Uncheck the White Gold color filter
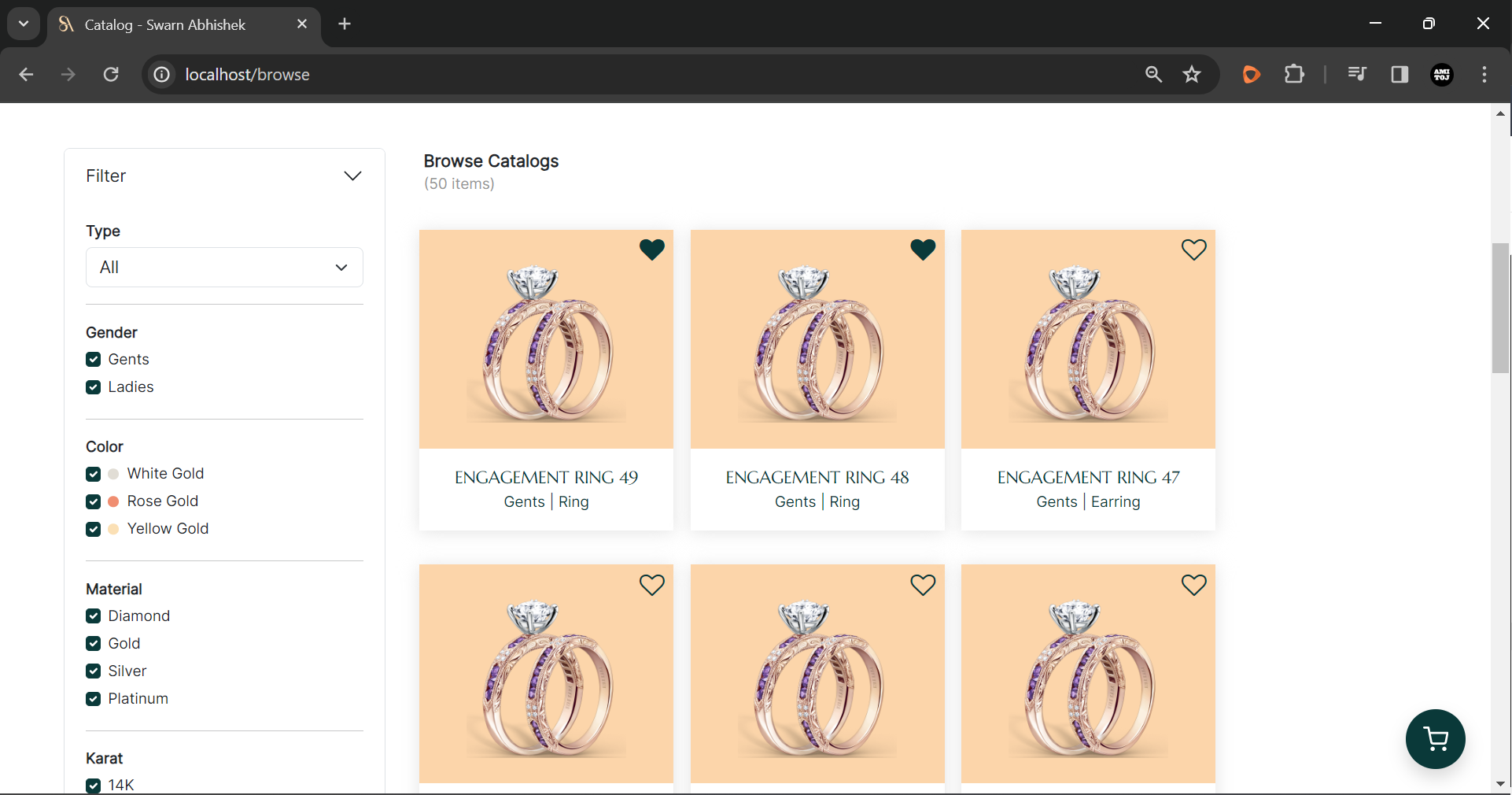Viewport: 1512px width, 795px height. click(94, 474)
